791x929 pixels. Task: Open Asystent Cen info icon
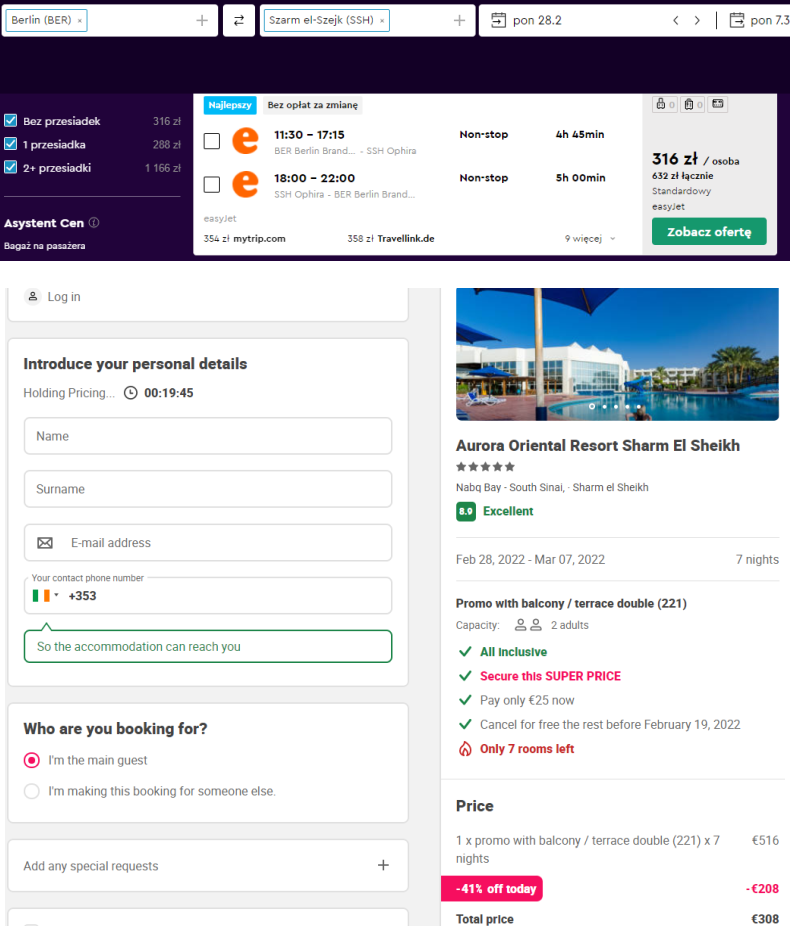(x=94, y=223)
